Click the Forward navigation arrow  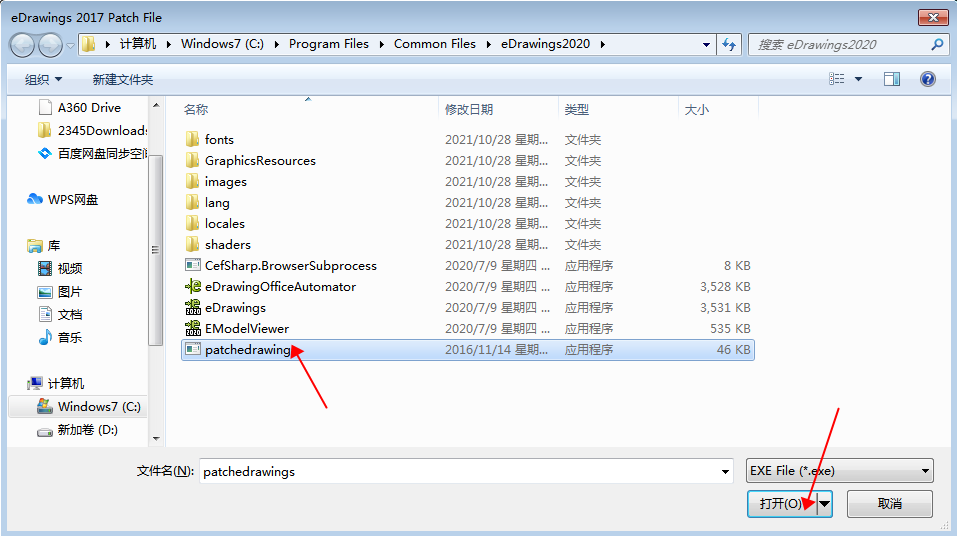[x=50, y=45]
